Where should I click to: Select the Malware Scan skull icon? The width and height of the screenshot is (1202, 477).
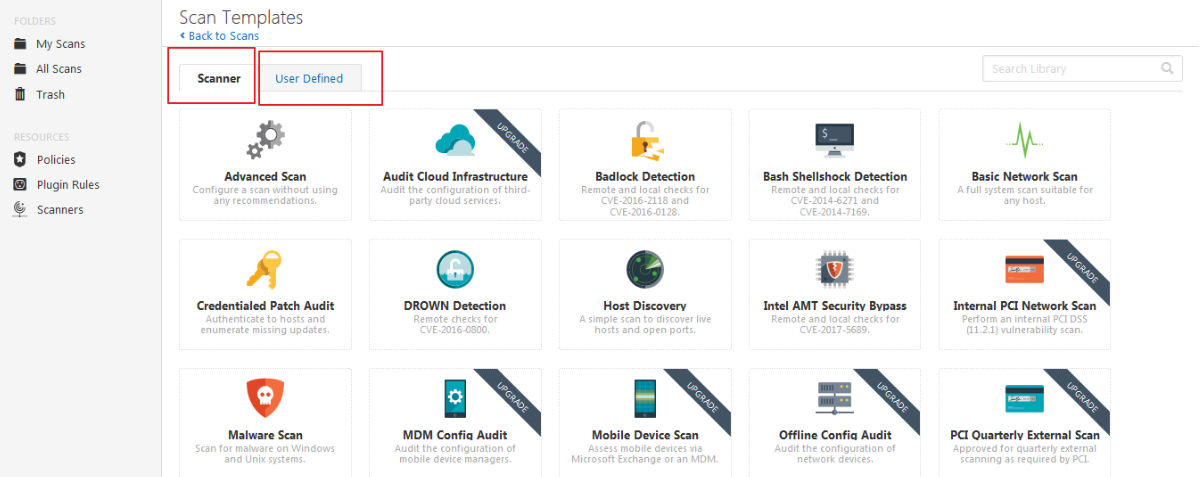tap(265, 399)
